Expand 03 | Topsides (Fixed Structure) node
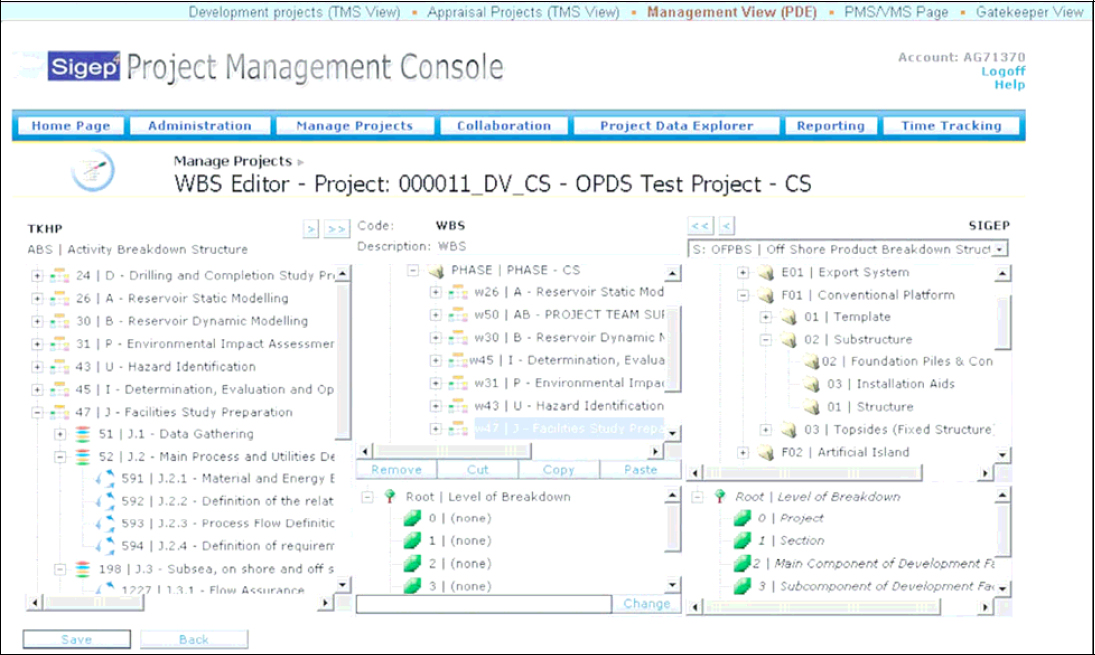The width and height of the screenshot is (1095, 655). [766, 430]
